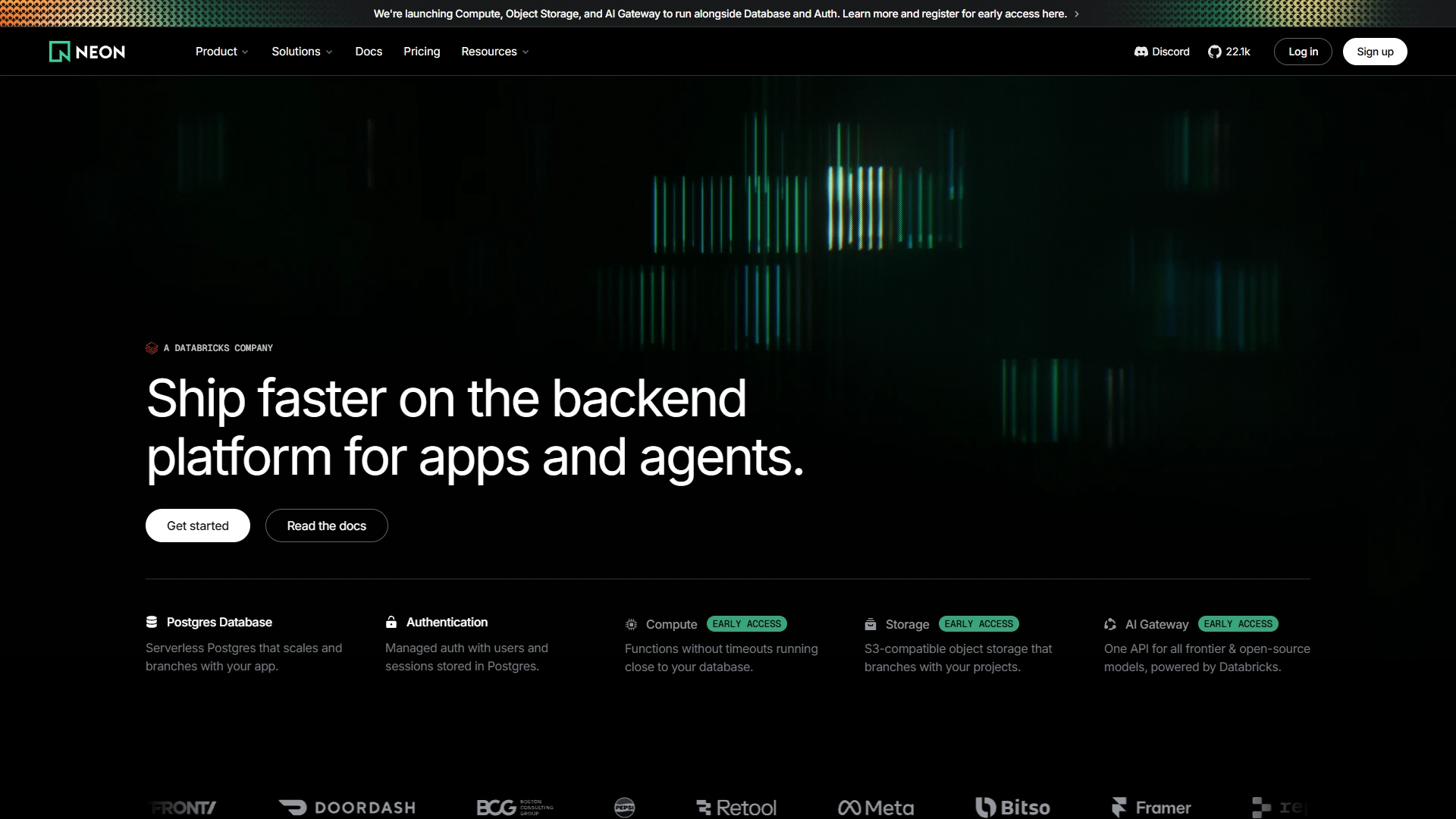Click 'S3-compatible object storage' description
The height and width of the screenshot is (819, 1456).
coord(959,657)
